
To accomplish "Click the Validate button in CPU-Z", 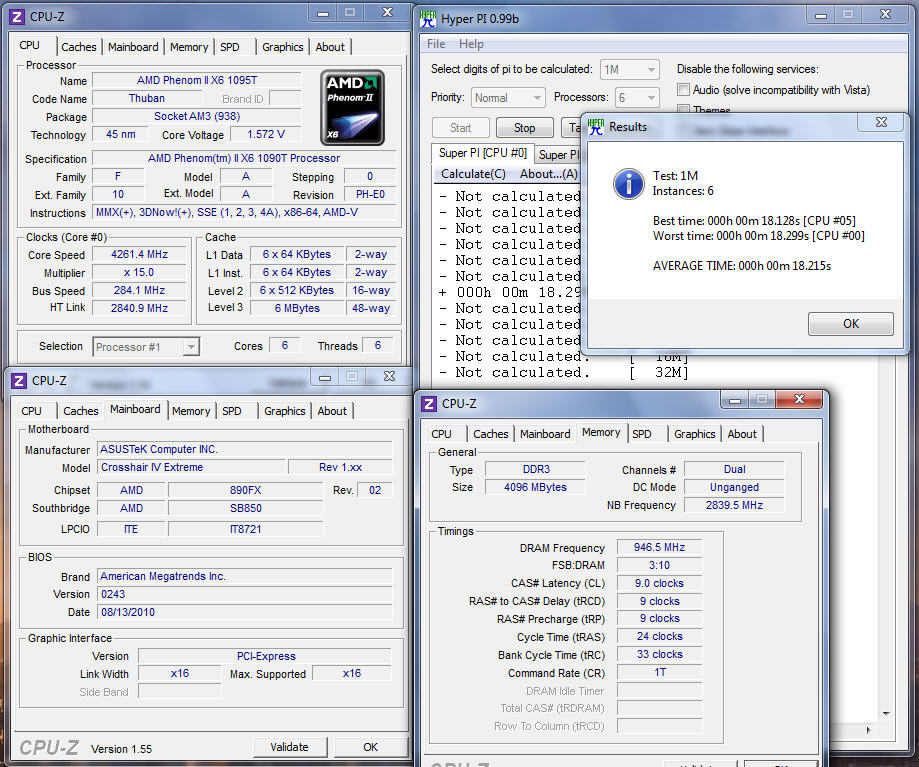I will point(290,747).
